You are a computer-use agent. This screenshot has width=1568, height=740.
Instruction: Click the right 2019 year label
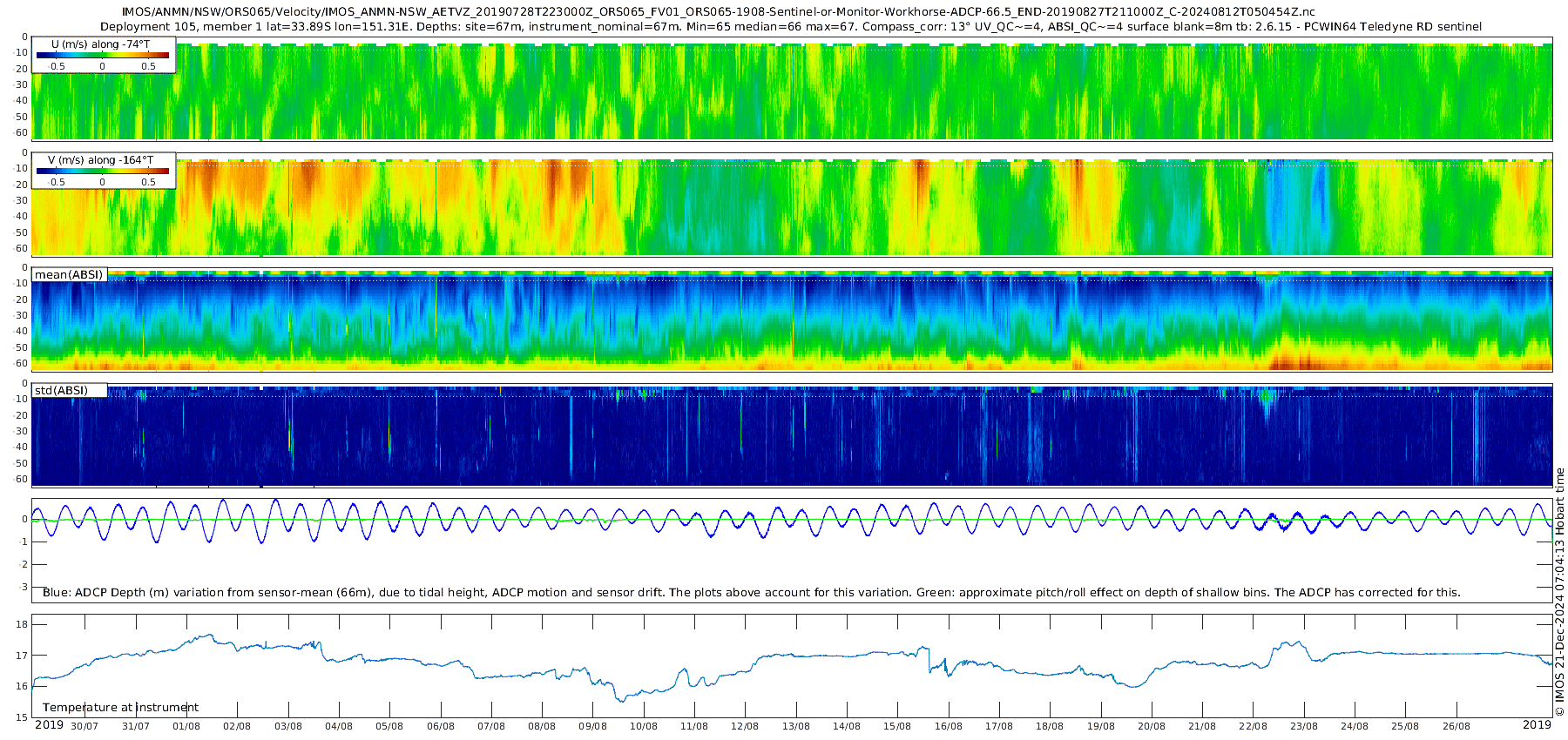point(1537,725)
